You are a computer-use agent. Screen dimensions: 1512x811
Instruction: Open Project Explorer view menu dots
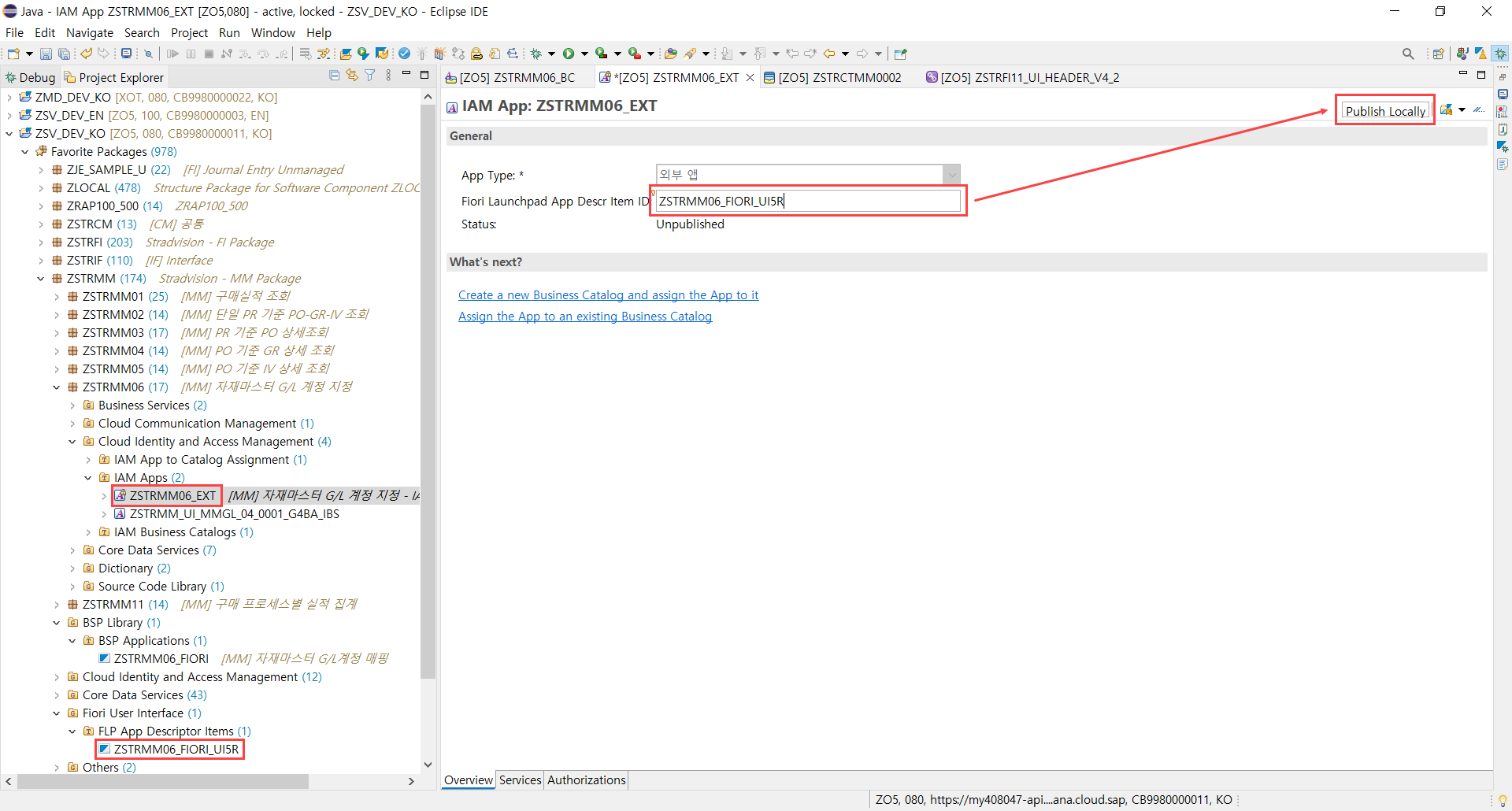point(388,76)
